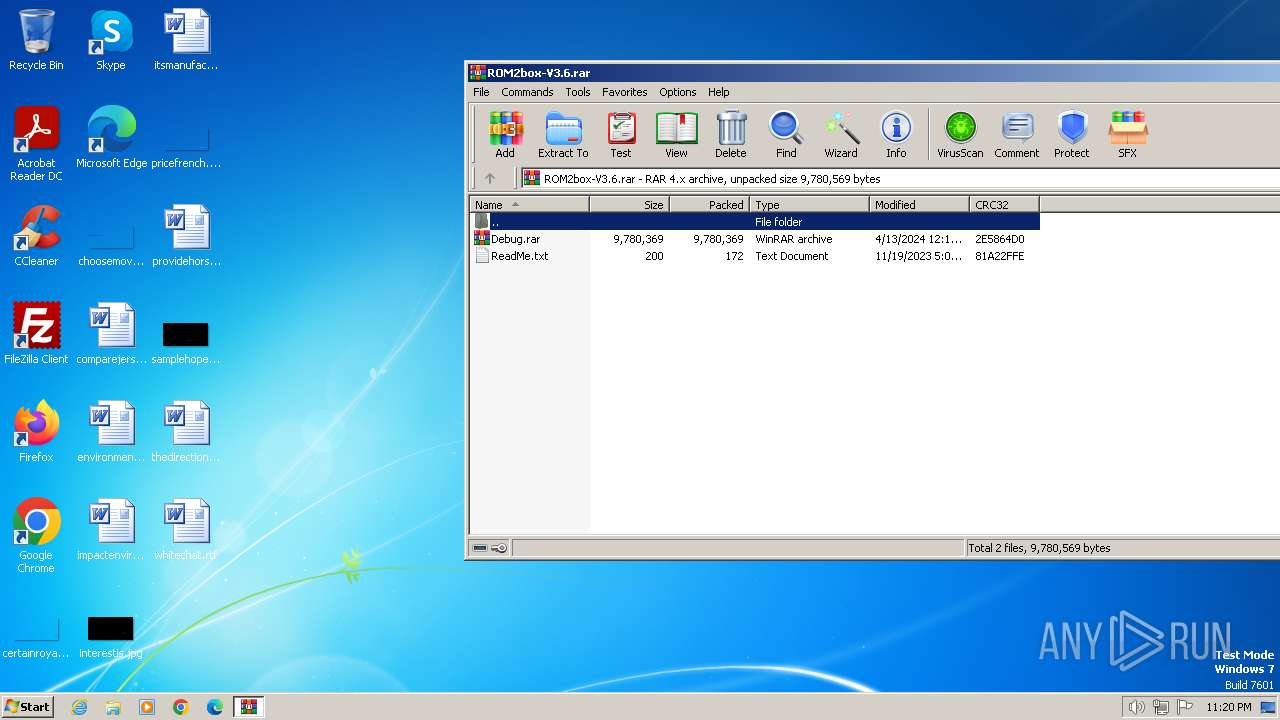Select the interestis.jpg desktop file
The height and width of the screenshot is (720, 1280).
[111, 636]
